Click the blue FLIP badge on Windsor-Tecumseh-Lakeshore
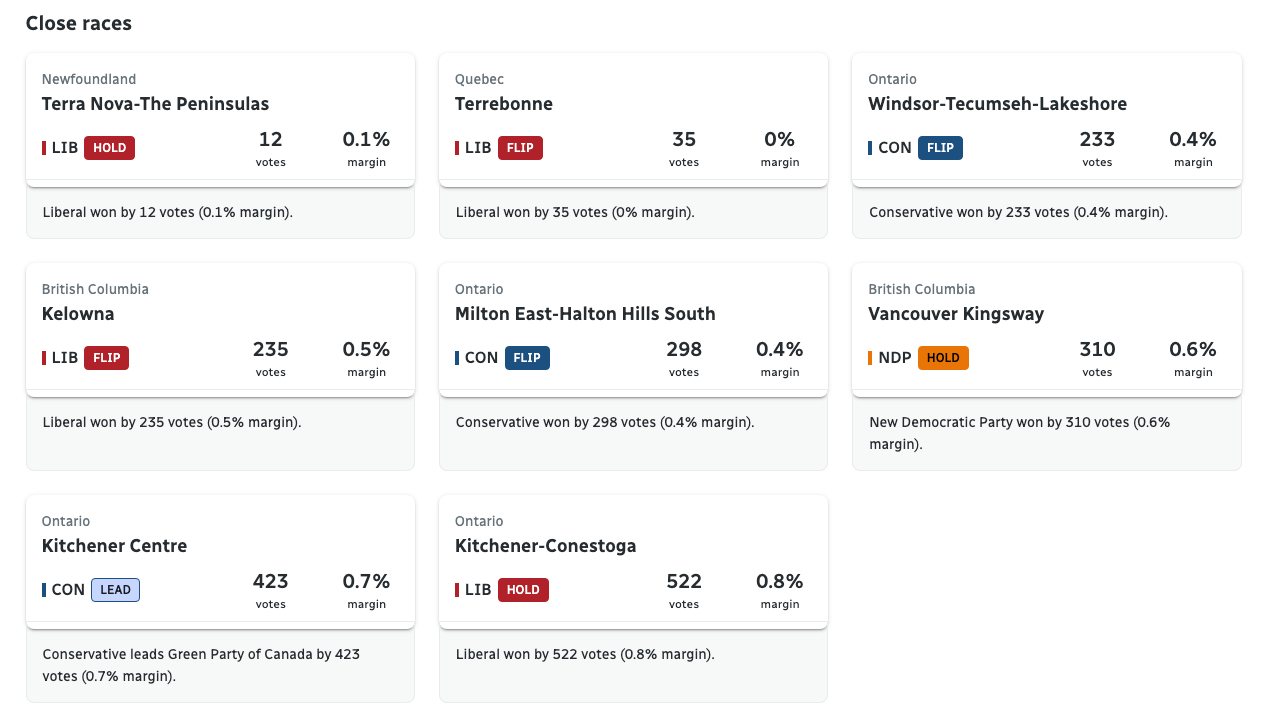The width and height of the screenshot is (1284, 713). click(940, 148)
